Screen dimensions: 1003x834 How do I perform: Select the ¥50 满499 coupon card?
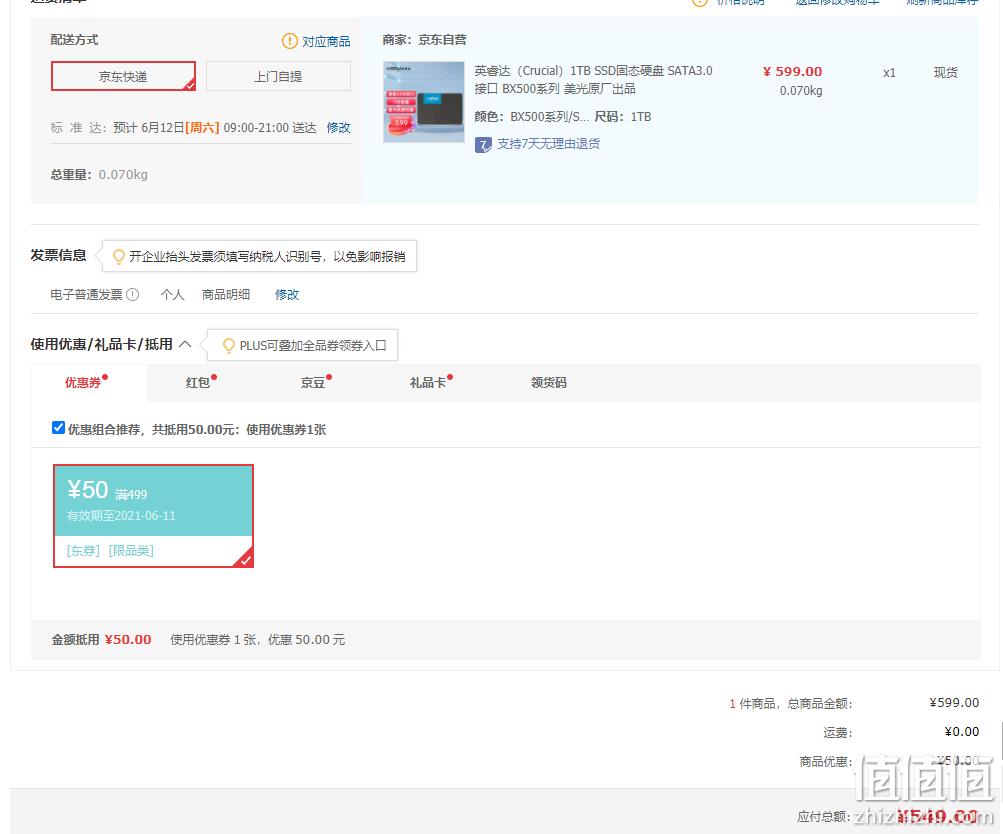coord(154,515)
